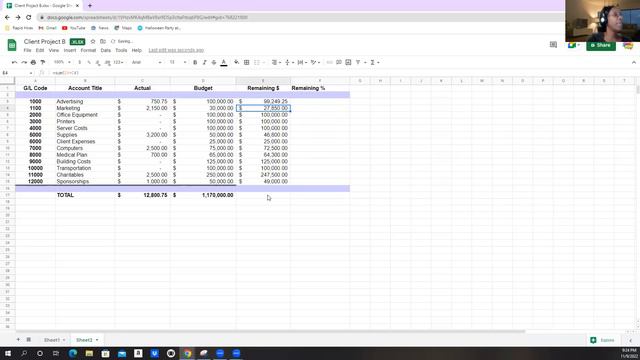Open the zoom level dropdown
640x360 pixels.
(x=62, y=62)
